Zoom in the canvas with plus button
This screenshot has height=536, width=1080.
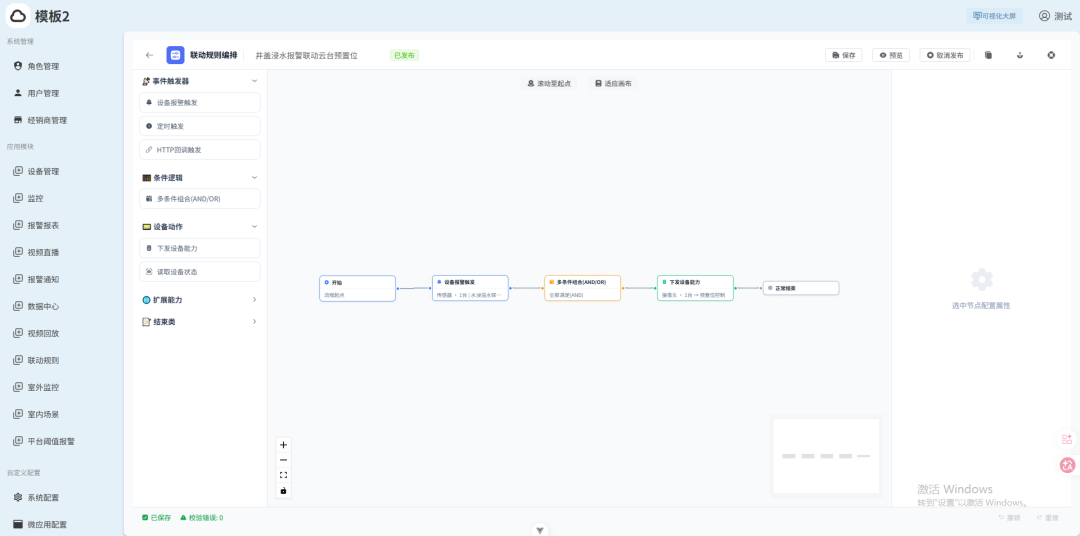[283, 445]
